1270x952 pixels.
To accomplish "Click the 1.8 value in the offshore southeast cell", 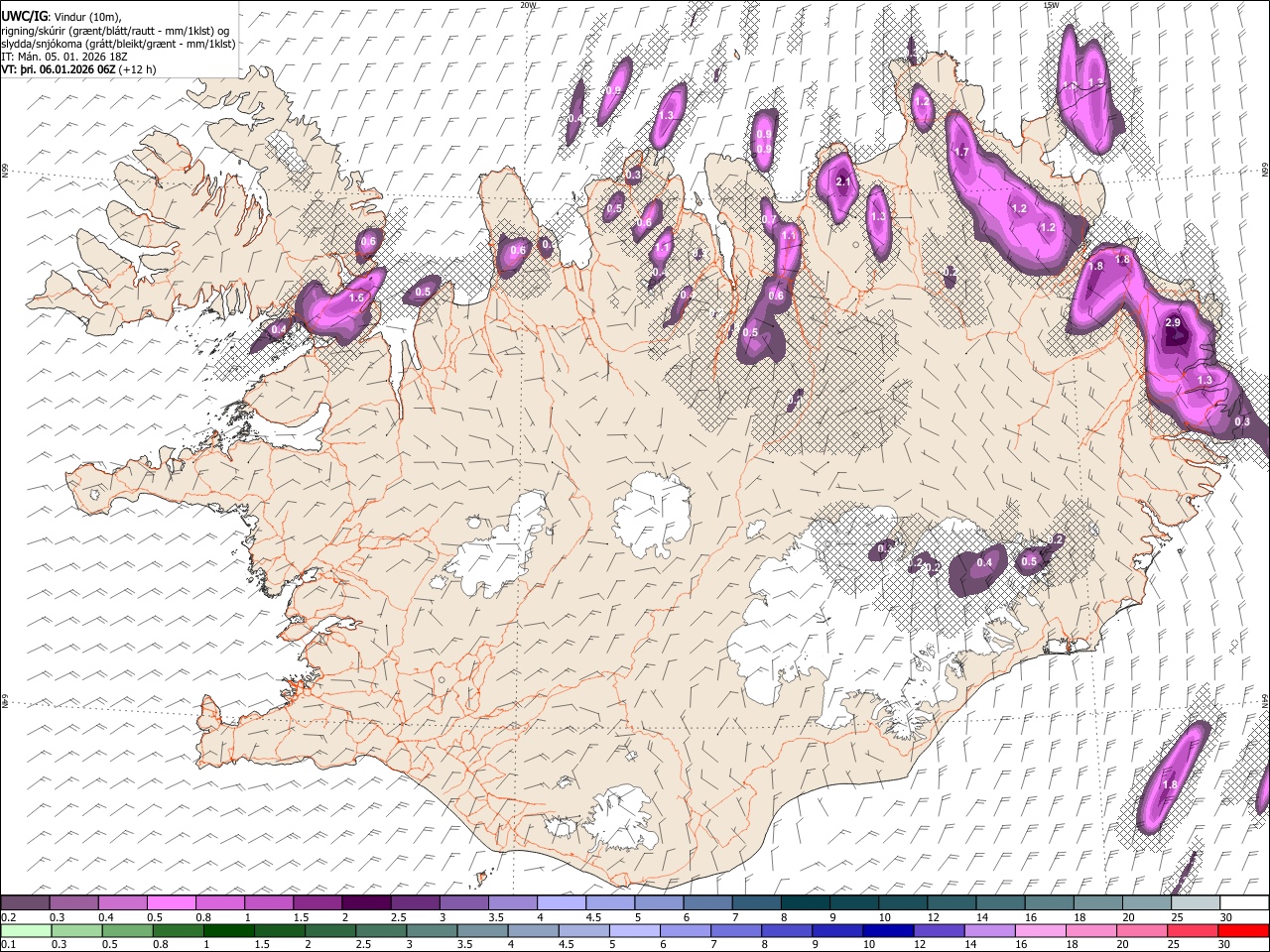I will coord(1170,785).
